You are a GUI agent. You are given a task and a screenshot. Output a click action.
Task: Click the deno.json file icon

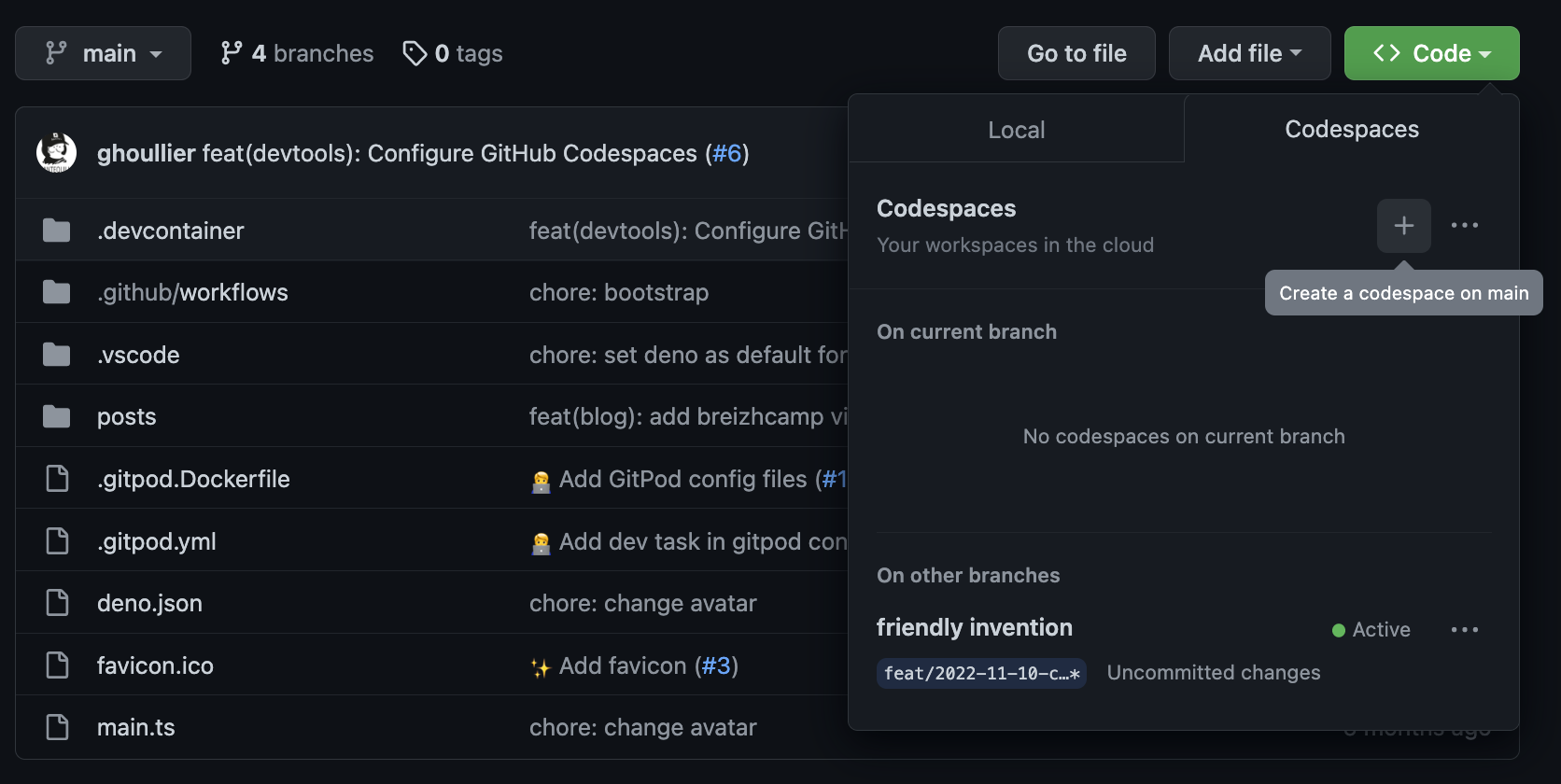pos(57,603)
